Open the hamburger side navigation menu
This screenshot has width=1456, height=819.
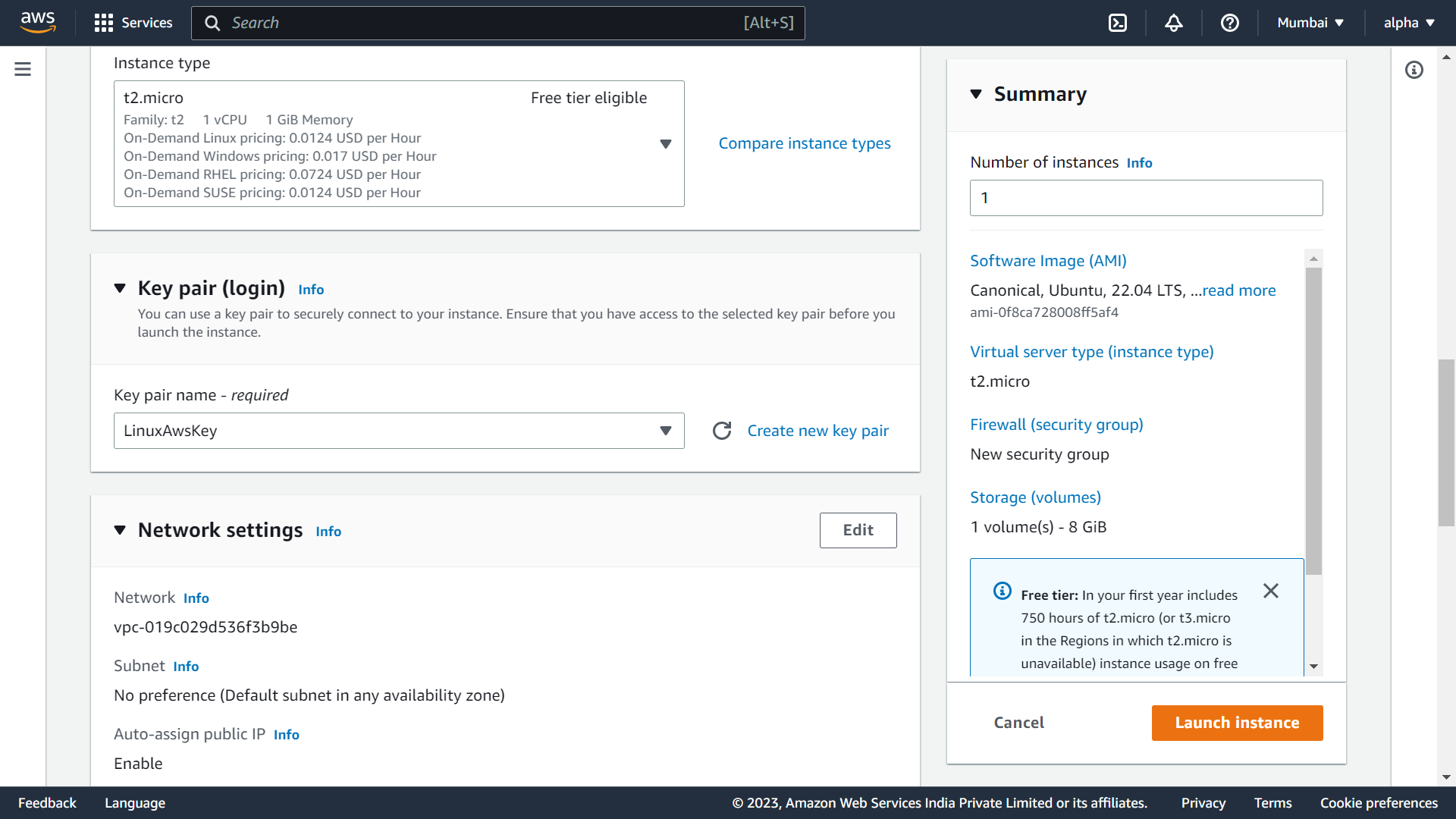pos(23,70)
